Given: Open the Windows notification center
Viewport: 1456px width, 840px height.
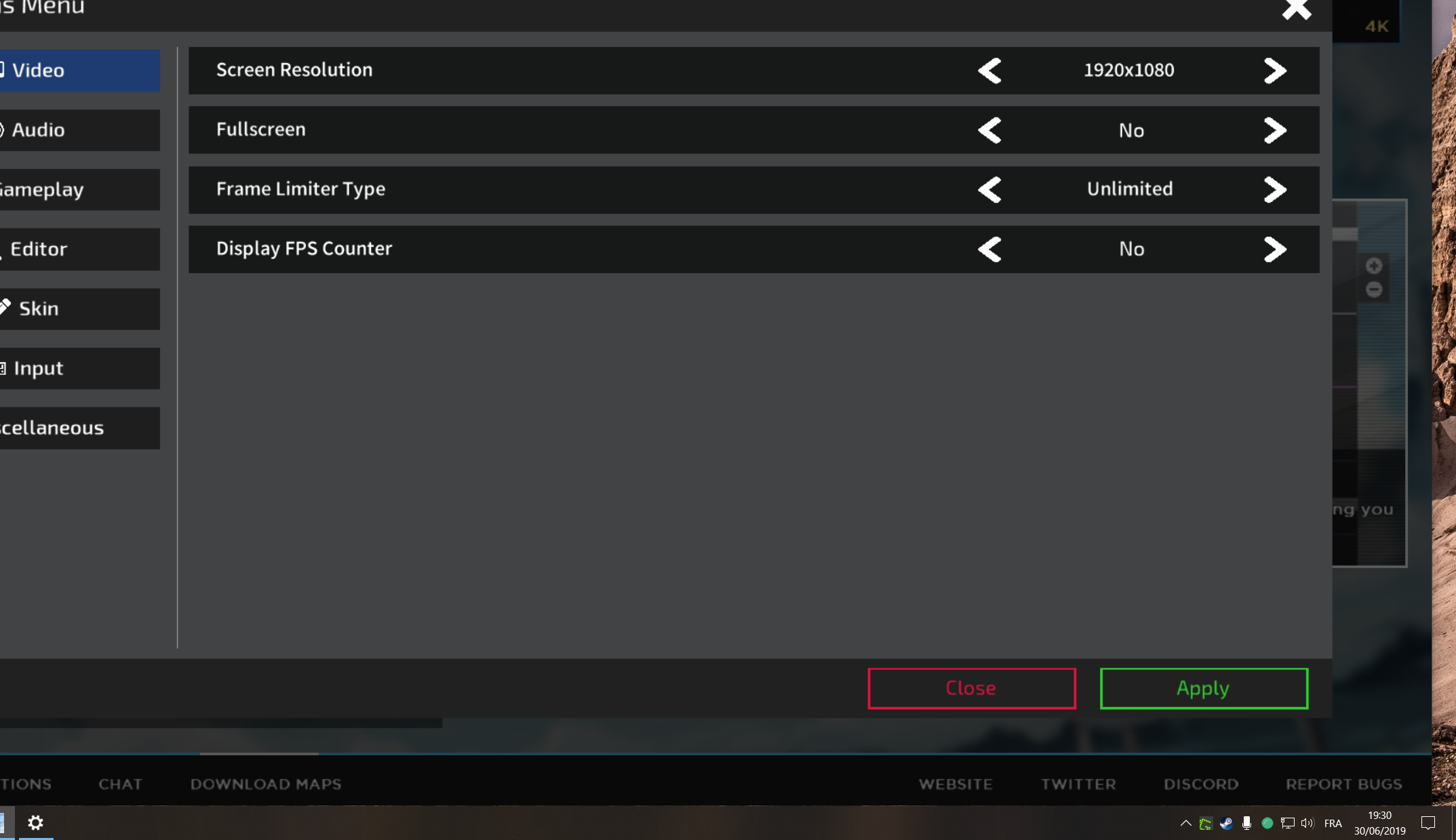Looking at the screenshot, I should (1427, 822).
